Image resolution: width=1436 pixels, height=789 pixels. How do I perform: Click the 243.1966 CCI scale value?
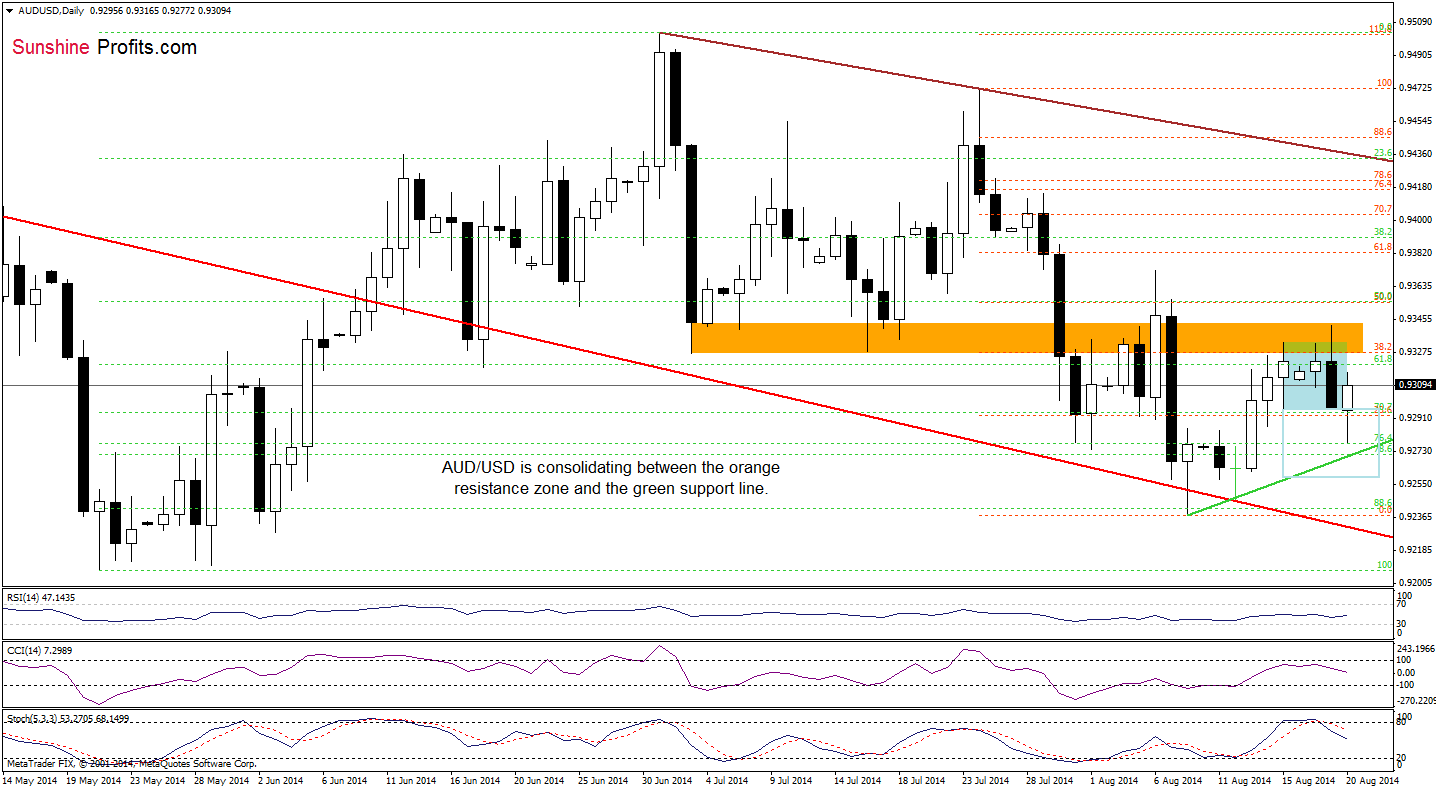(x=1416, y=650)
